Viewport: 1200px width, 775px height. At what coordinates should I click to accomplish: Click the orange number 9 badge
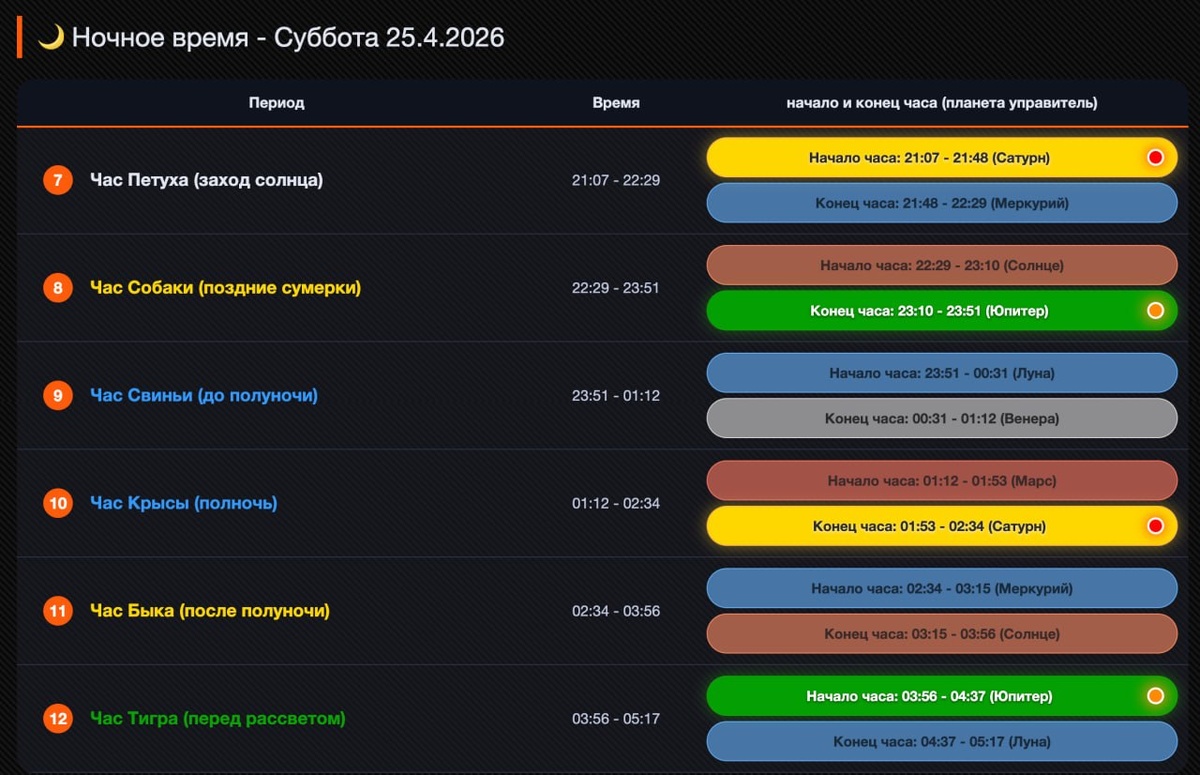point(58,396)
